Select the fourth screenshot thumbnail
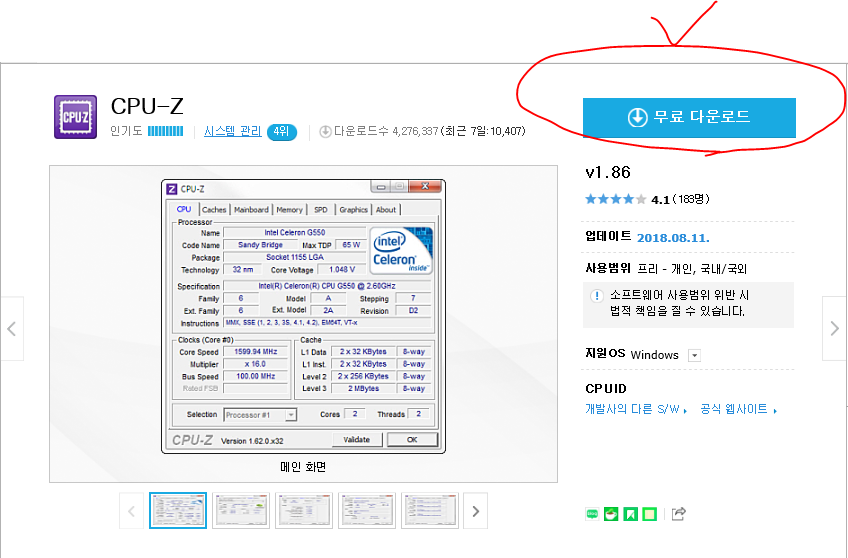The height and width of the screenshot is (558, 848). click(x=367, y=510)
